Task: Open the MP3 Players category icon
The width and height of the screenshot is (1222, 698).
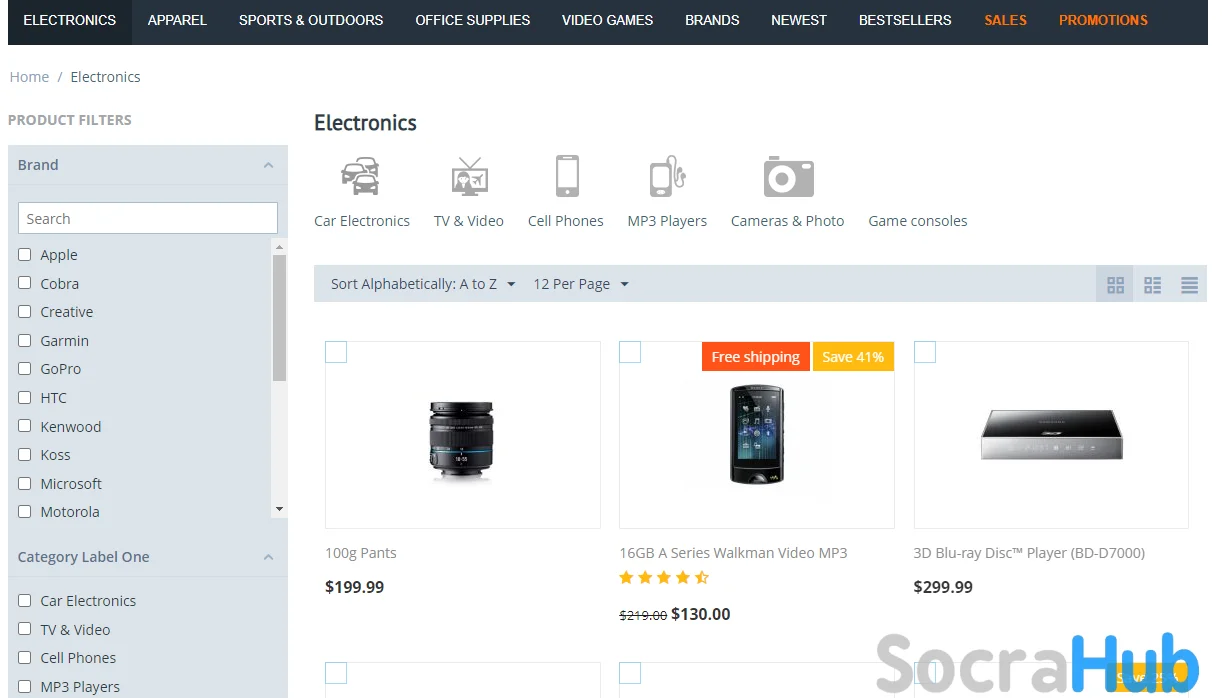Action: pos(667,177)
